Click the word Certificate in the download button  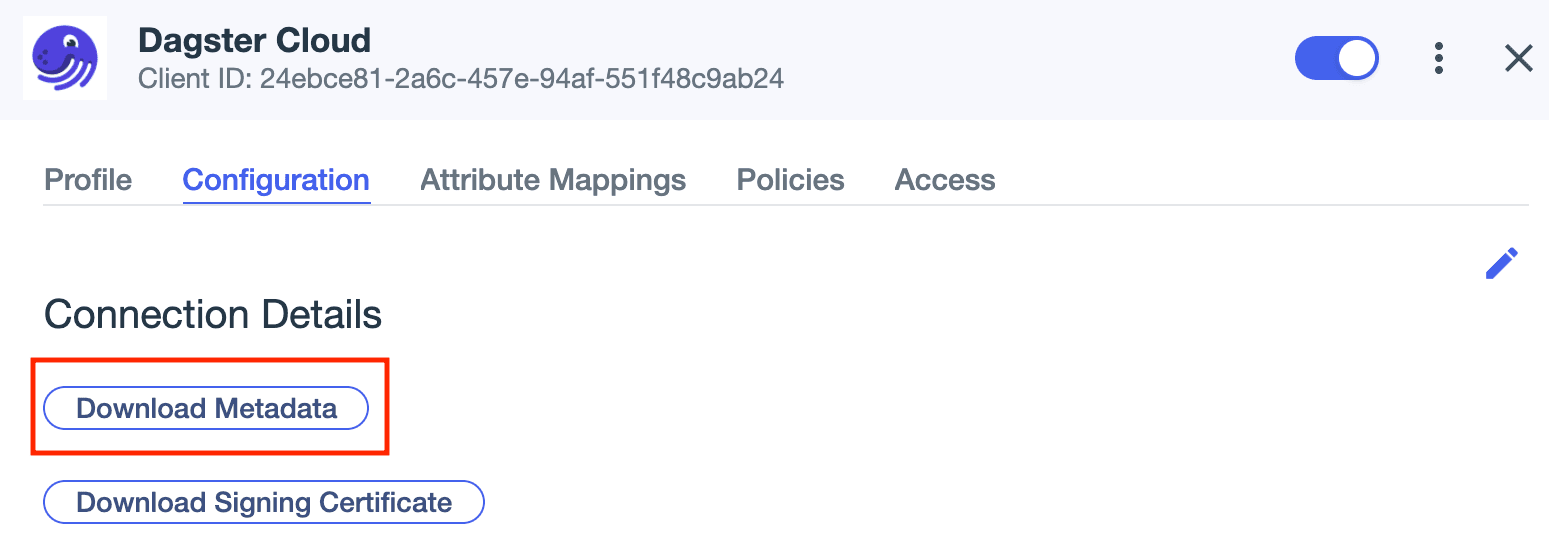click(385, 502)
